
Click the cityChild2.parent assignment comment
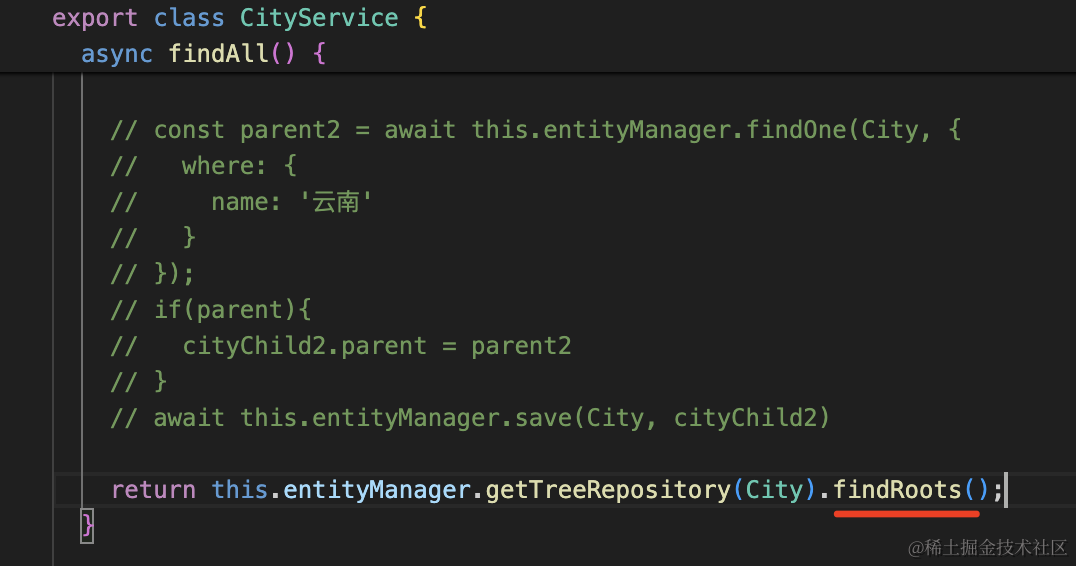[x=376, y=346]
